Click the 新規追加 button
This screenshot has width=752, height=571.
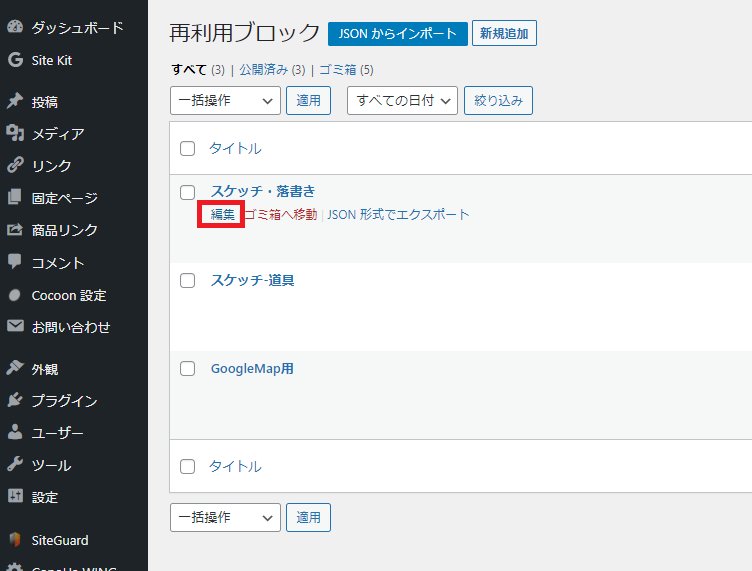tap(504, 34)
